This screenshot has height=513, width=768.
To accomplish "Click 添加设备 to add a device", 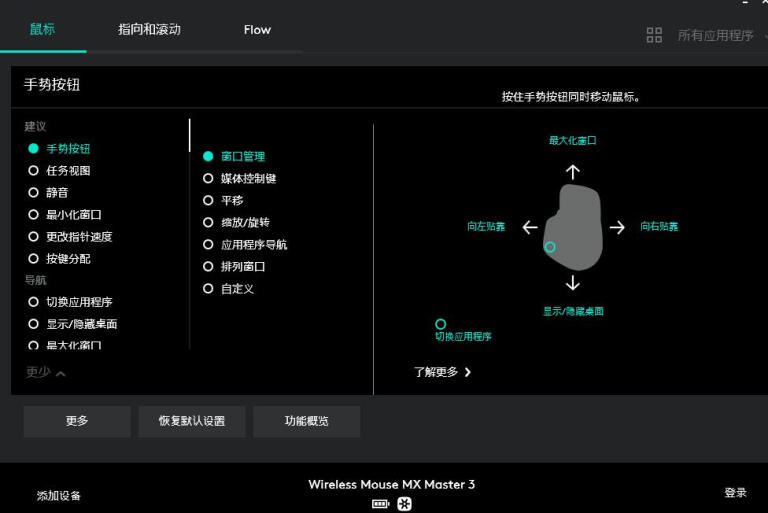I will (59, 495).
